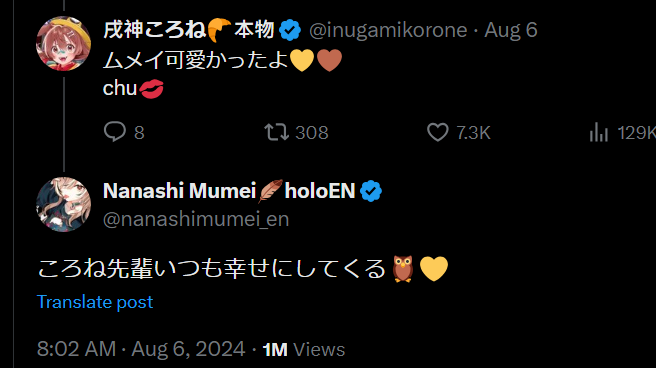
Task: Click the croissant emoji in Korone's display name
Action: pyautogui.click(x=219, y=30)
